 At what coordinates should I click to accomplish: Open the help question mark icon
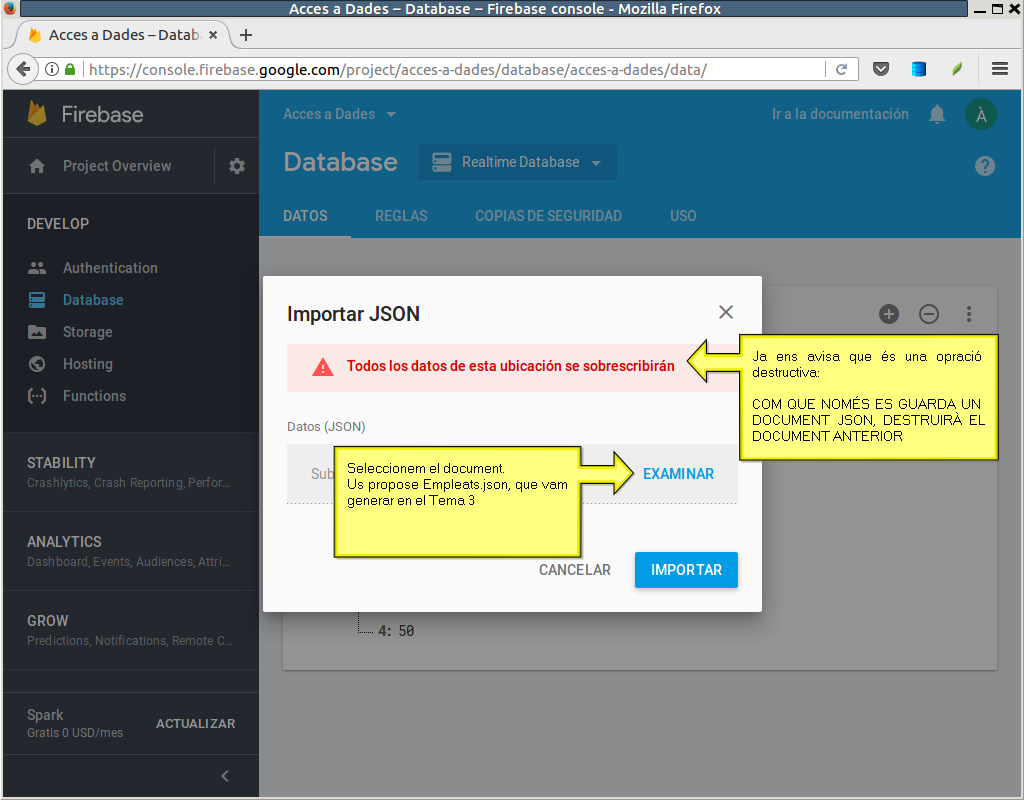(x=985, y=166)
